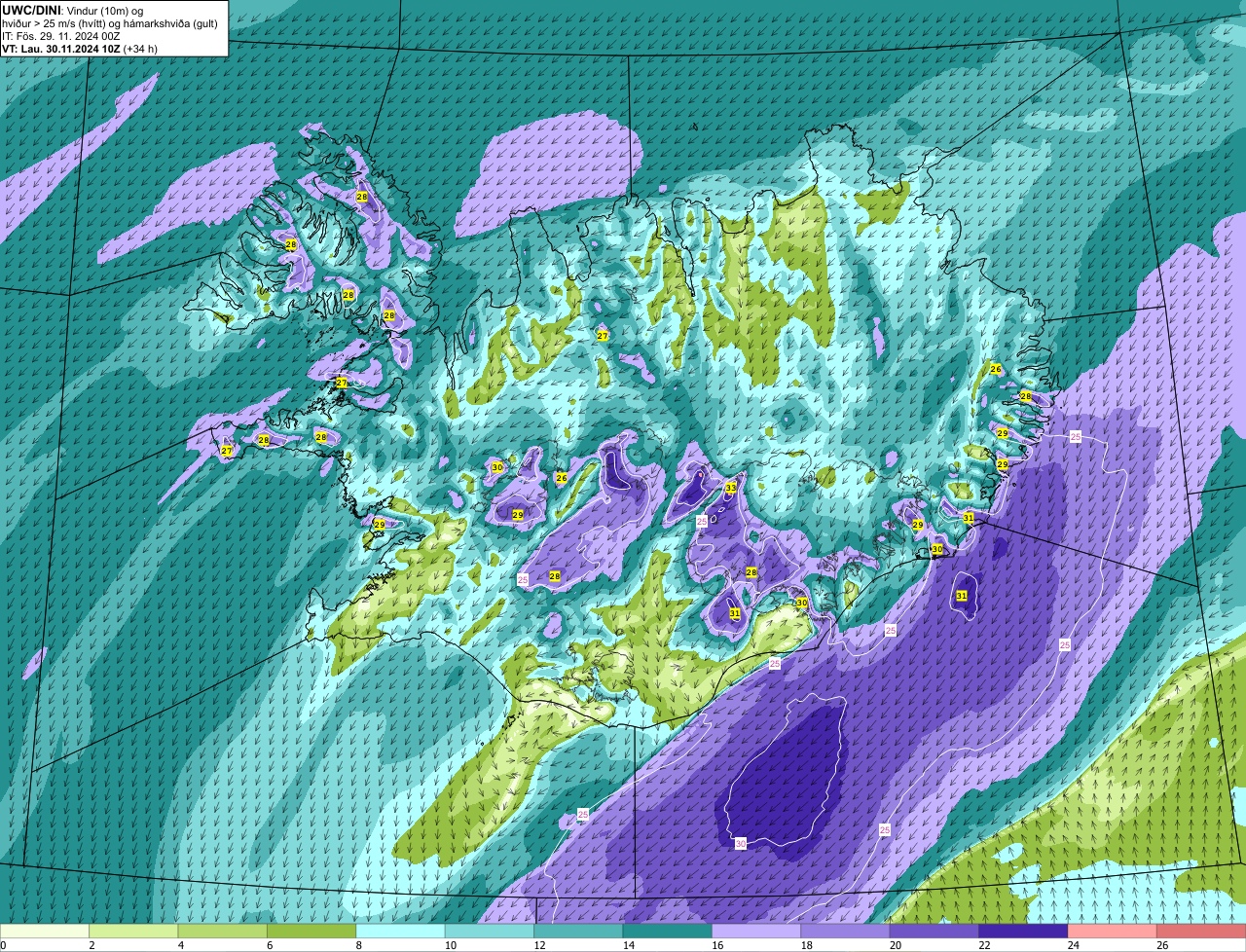Image resolution: width=1246 pixels, height=952 pixels.
Task: Pick the 12–14 m/s medium teal legend swatch
Action: 579,931
